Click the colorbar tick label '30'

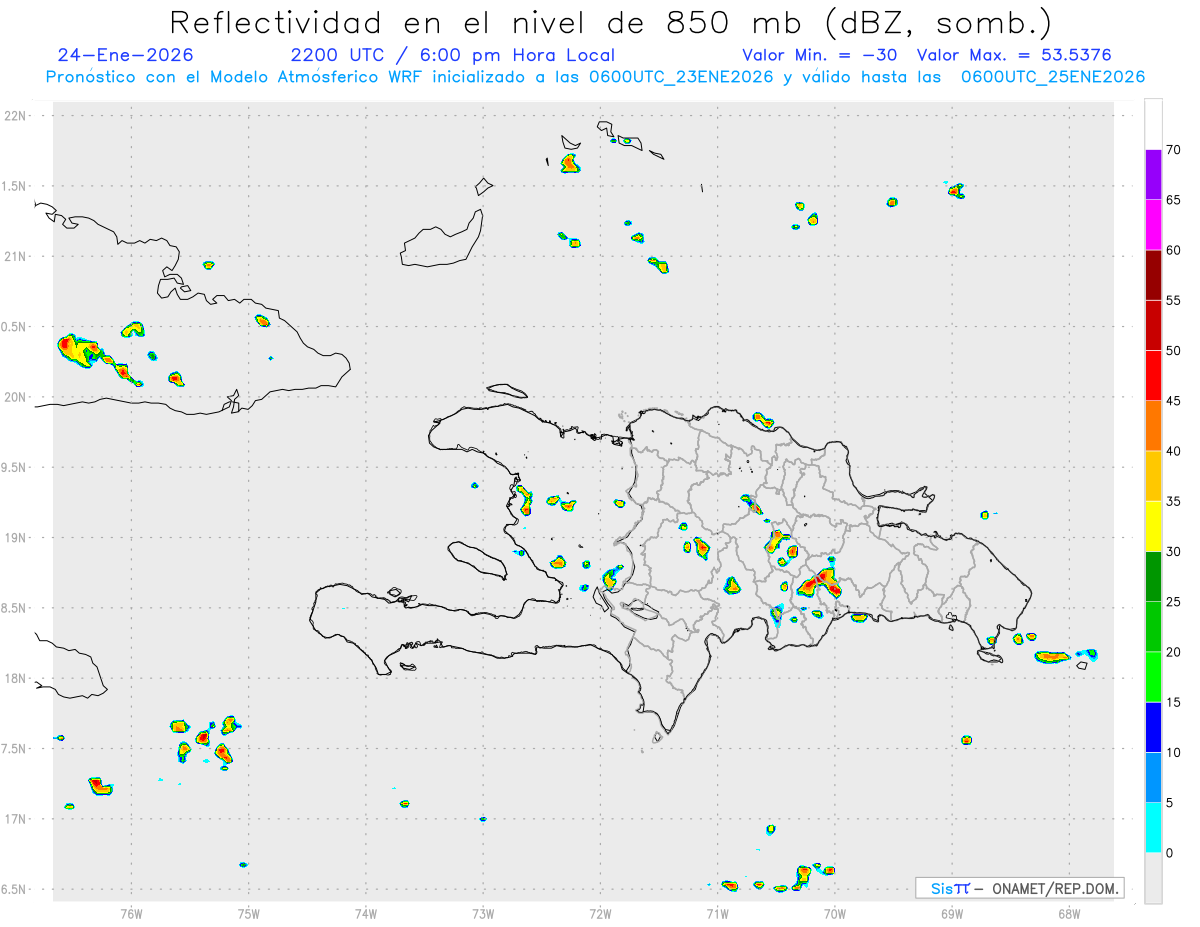pos(1173,552)
